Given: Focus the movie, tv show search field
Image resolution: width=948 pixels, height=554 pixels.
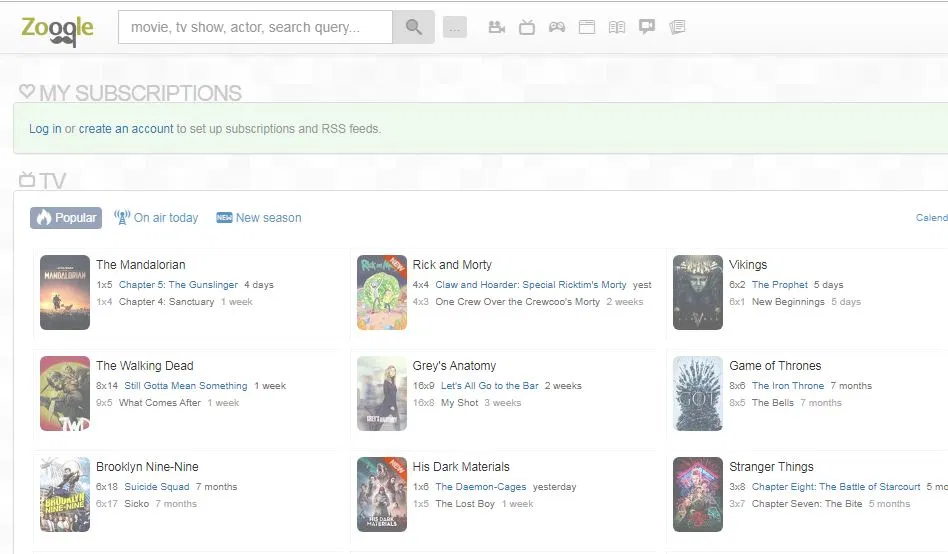Looking at the screenshot, I should click(255, 27).
